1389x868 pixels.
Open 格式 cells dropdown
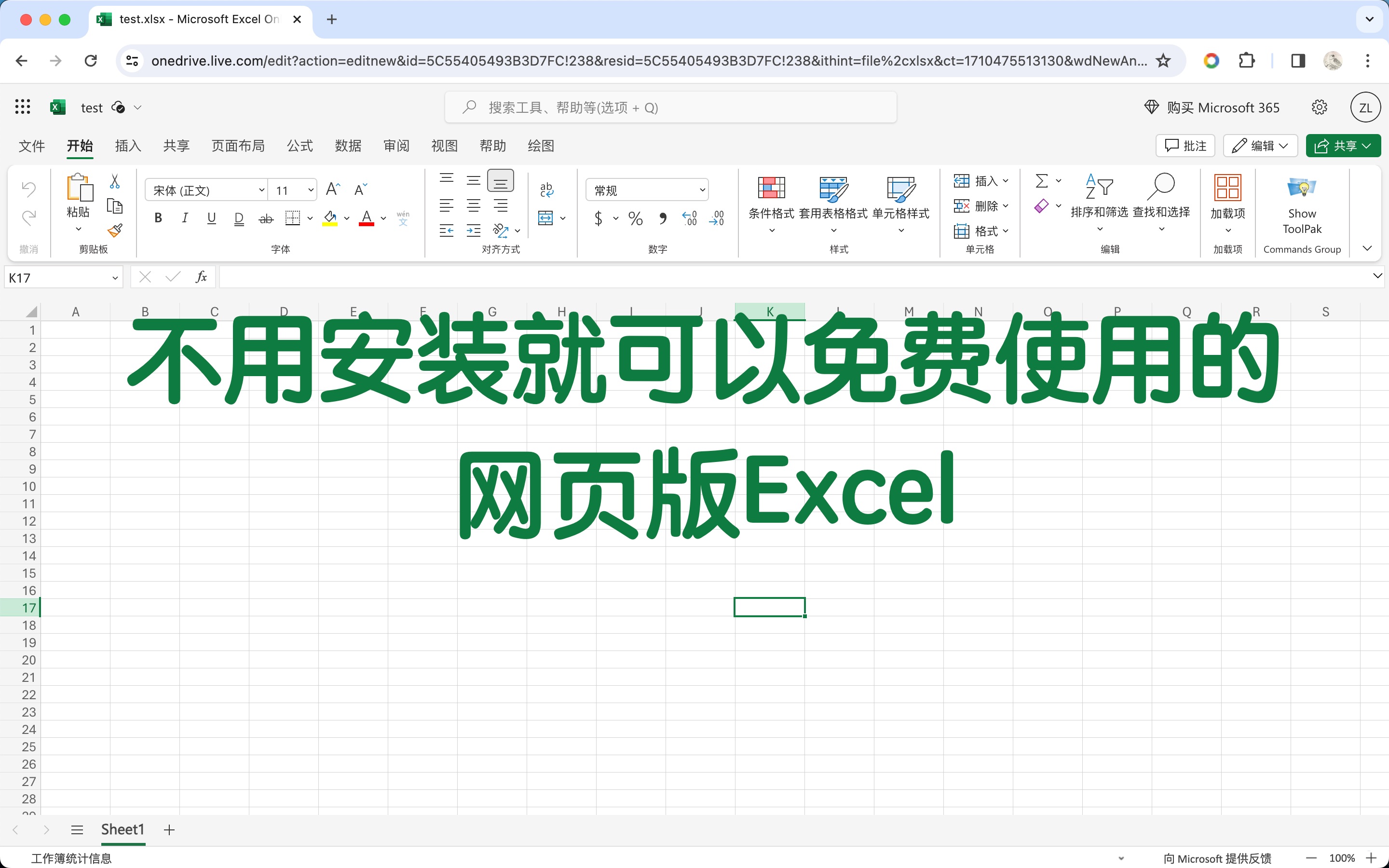coord(981,231)
